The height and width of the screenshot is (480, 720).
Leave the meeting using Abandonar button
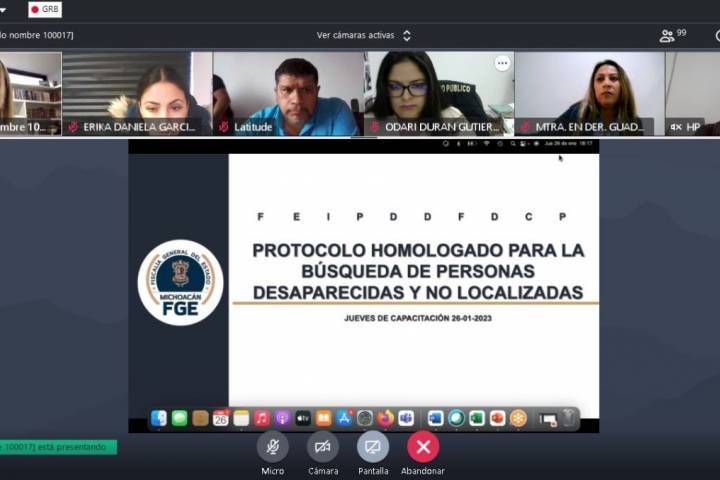pos(423,446)
